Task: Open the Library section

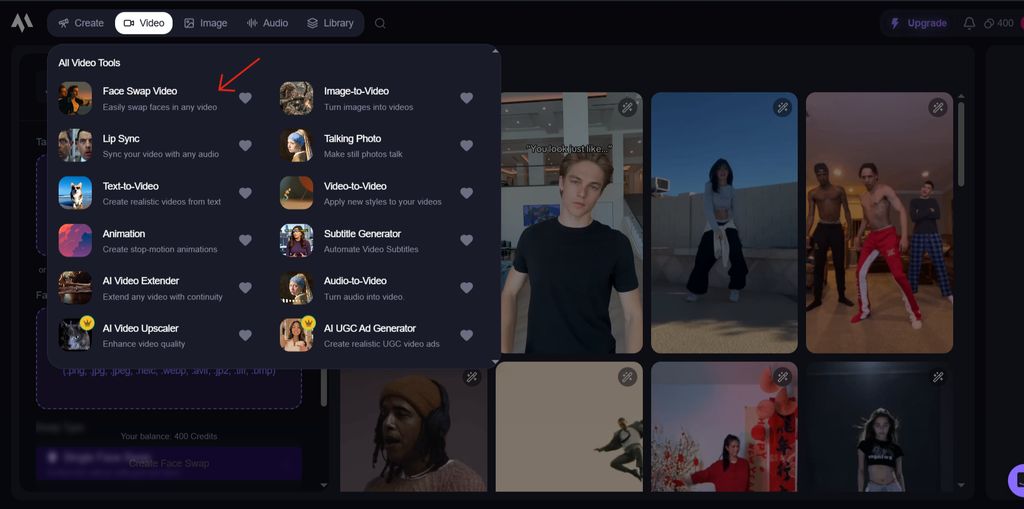Action: (329, 23)
